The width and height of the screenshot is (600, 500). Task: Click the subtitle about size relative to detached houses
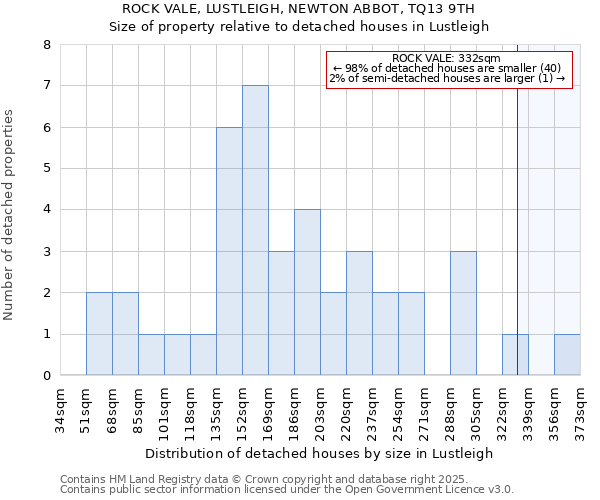click(297, 27)
